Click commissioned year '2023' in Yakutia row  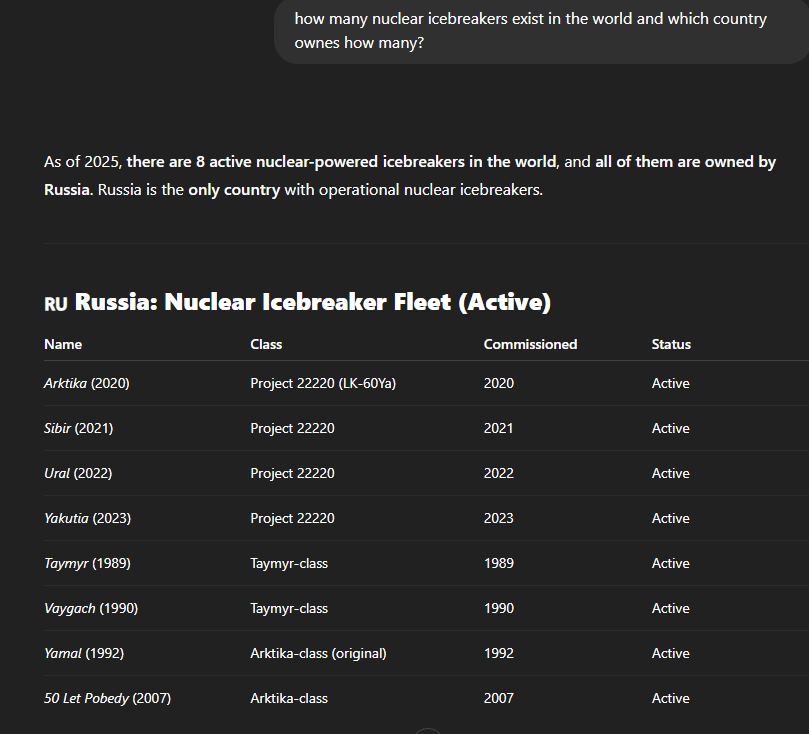coord(499,518)
